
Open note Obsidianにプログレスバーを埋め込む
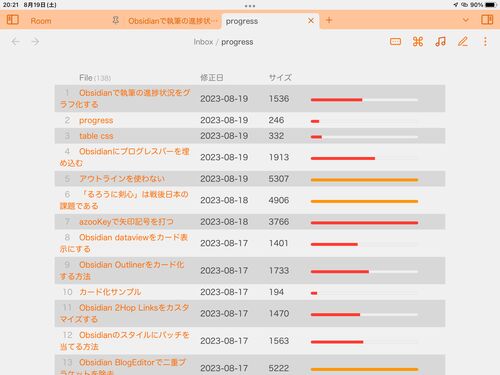(124, 157)
